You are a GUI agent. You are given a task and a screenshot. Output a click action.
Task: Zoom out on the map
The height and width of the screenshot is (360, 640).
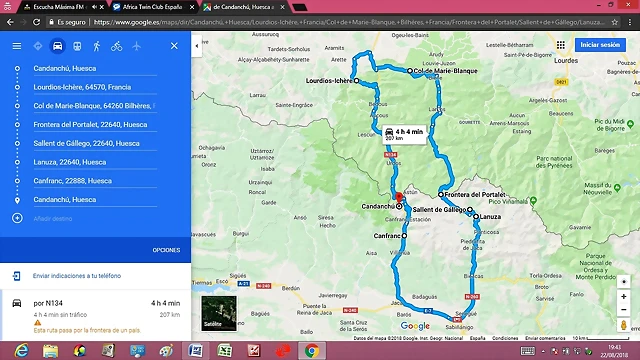(623, 309)
